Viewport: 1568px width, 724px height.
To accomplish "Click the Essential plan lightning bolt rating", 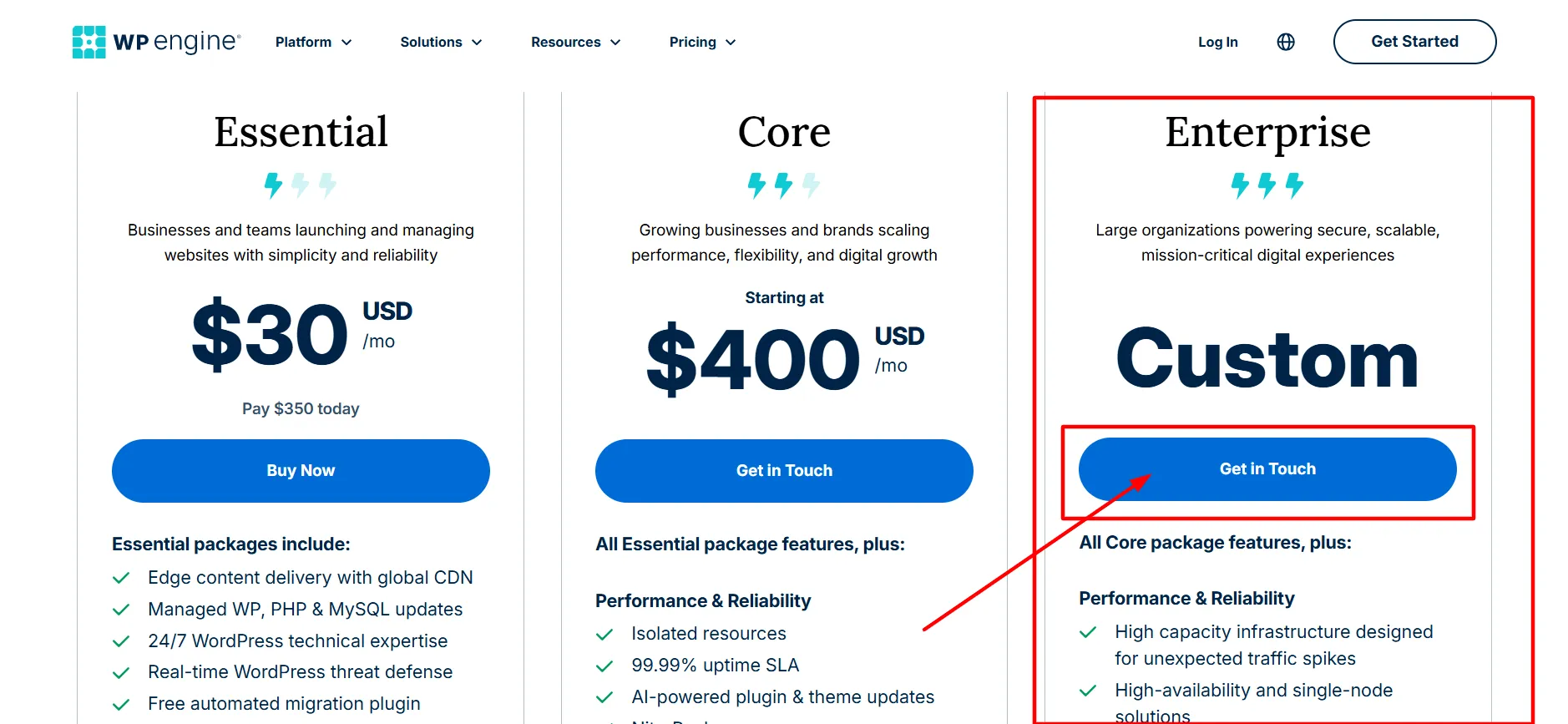I will [301, 185].
